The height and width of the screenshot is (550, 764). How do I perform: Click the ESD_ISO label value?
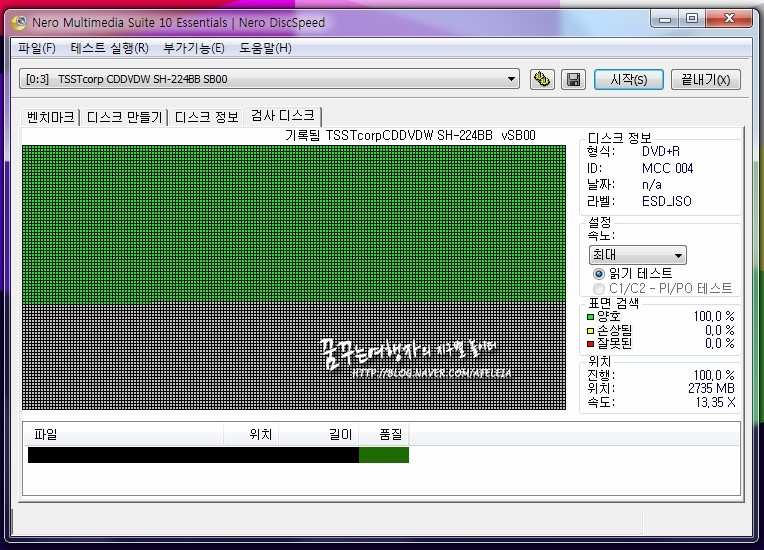[x=667, y=201]
